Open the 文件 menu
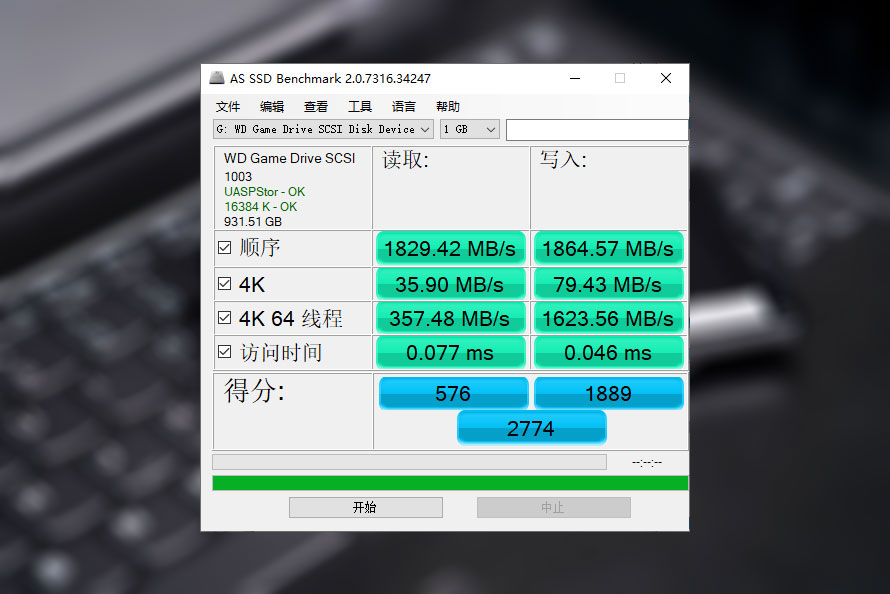This screenshot has width=890, height=594. [x=227, y=106]
